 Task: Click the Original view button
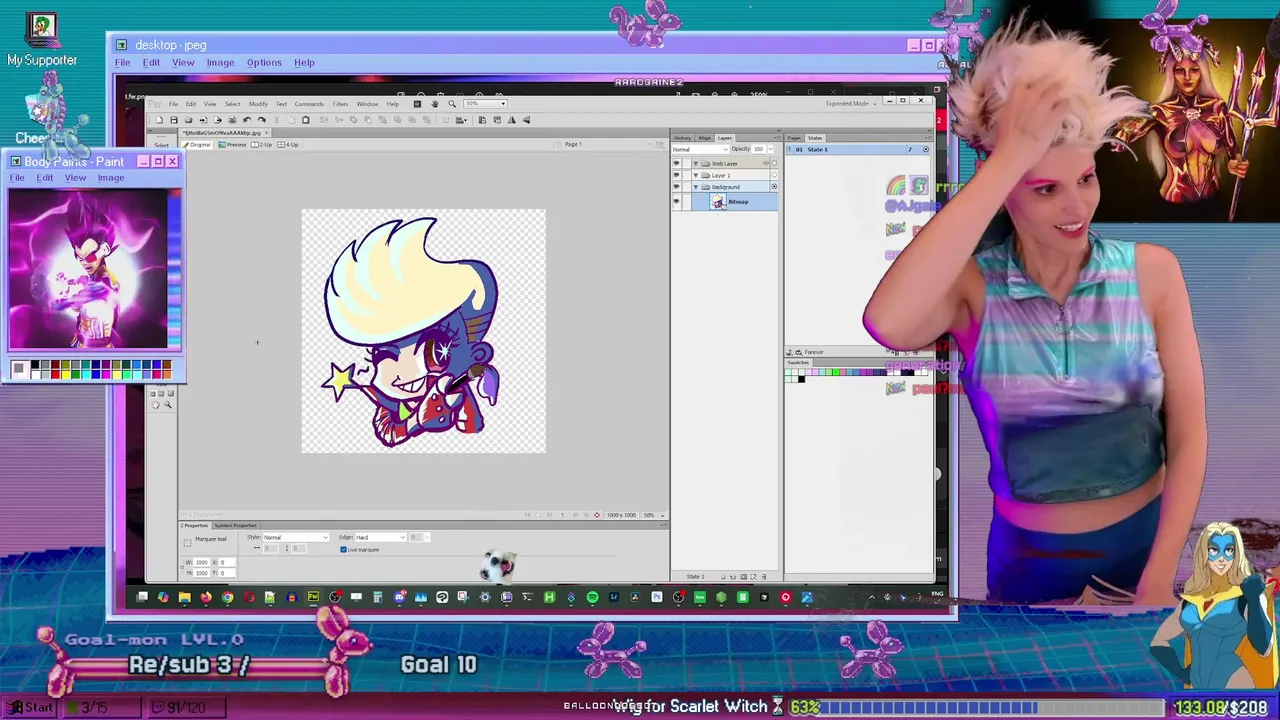(196, 144)
